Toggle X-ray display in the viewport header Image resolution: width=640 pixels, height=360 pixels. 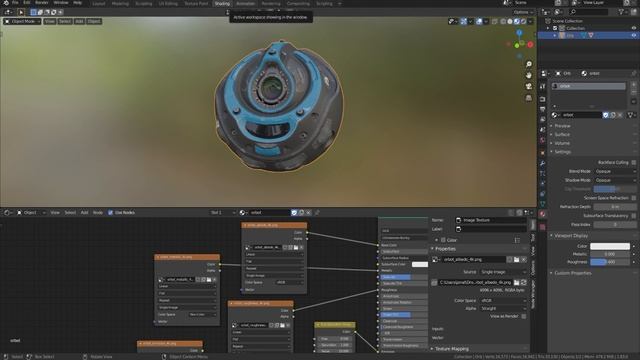tap(495, 21)
